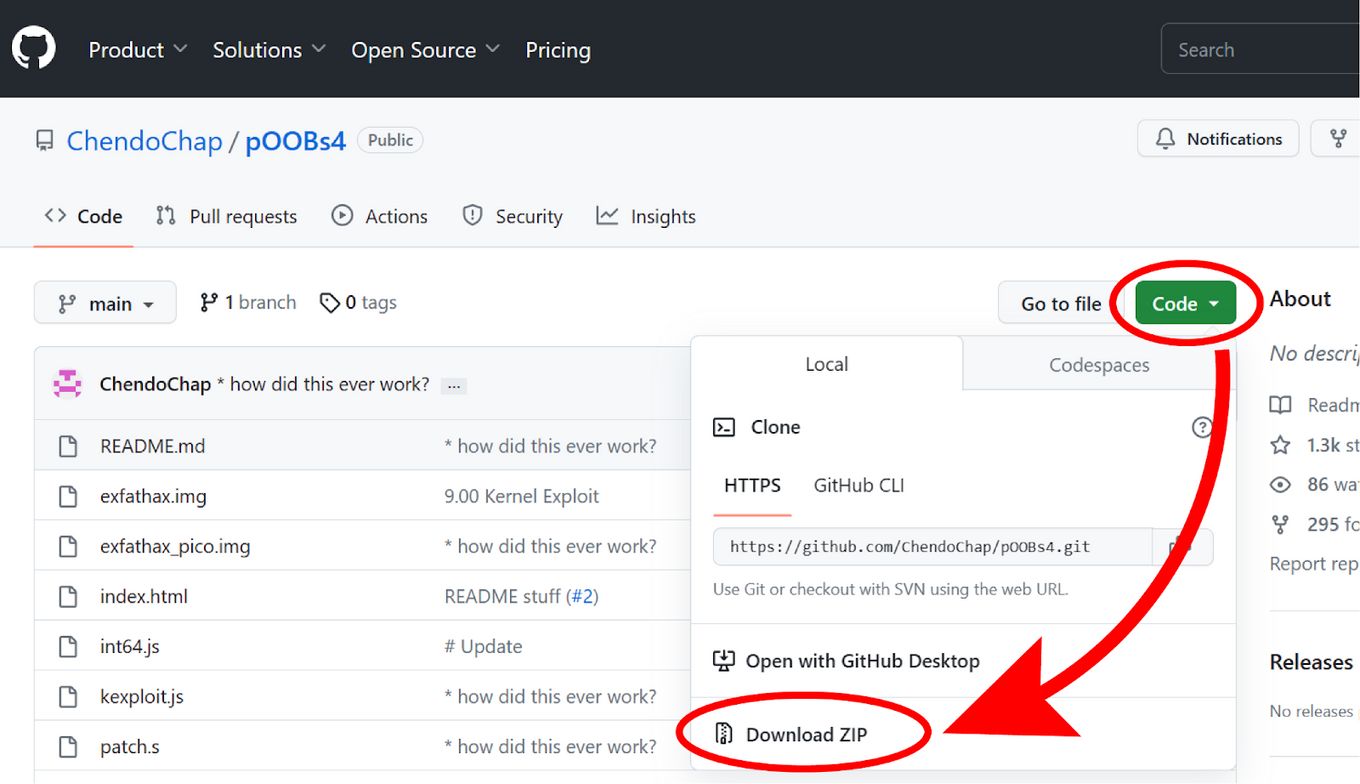
Task: Open the README.md file
Action: pyautogui.click(x=152, y=446)
